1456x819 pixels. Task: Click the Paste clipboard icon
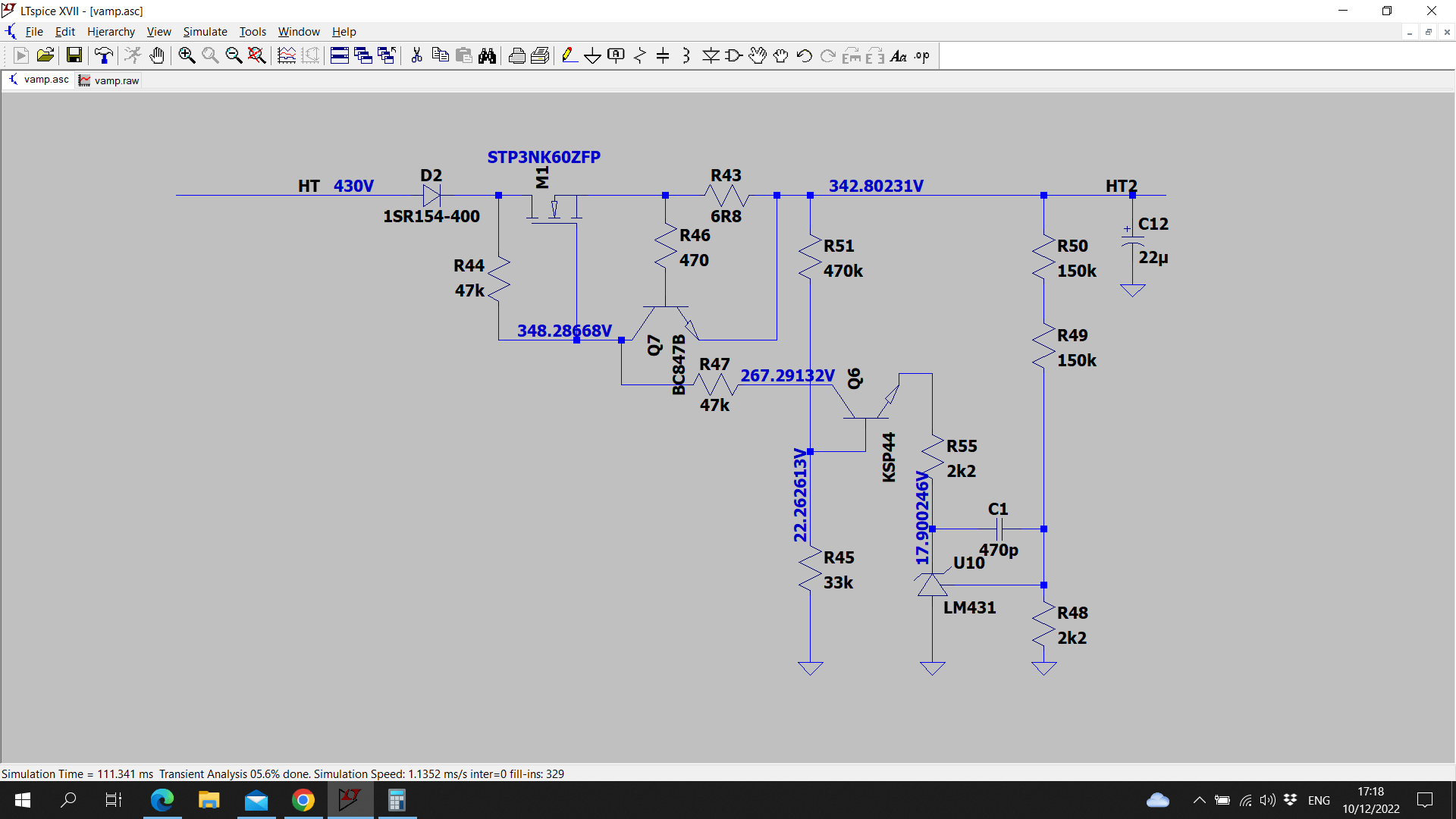(463, 55)
